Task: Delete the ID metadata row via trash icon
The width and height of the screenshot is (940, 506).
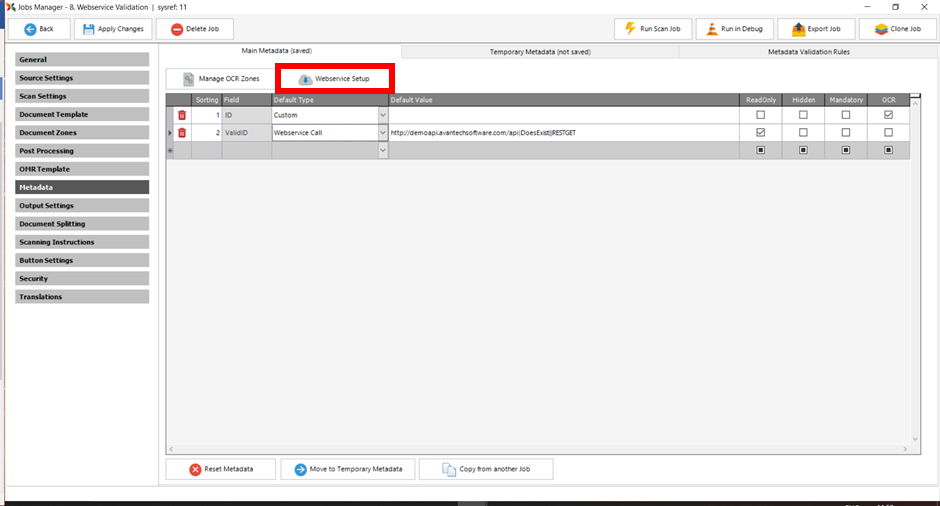Action: point(182,115)
